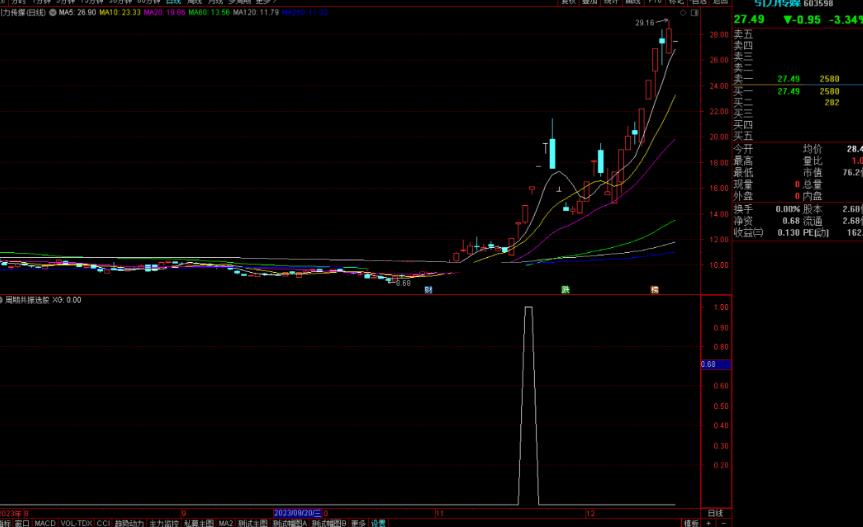The image size is (863, 527).
Task: Click the 收益(三) 0.130 value
Action: [788, 233]
